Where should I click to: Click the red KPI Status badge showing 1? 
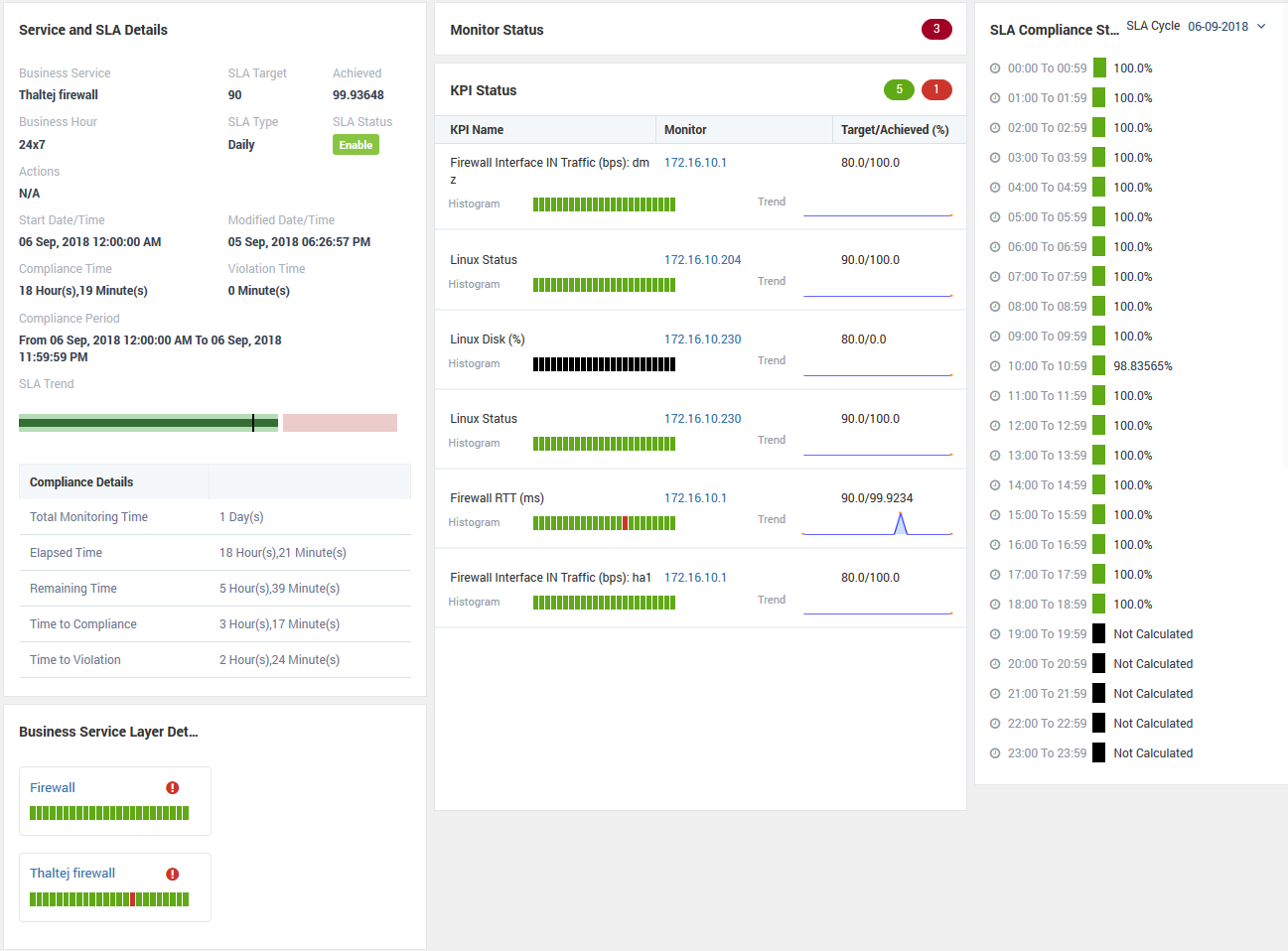(x=936, y=89)
